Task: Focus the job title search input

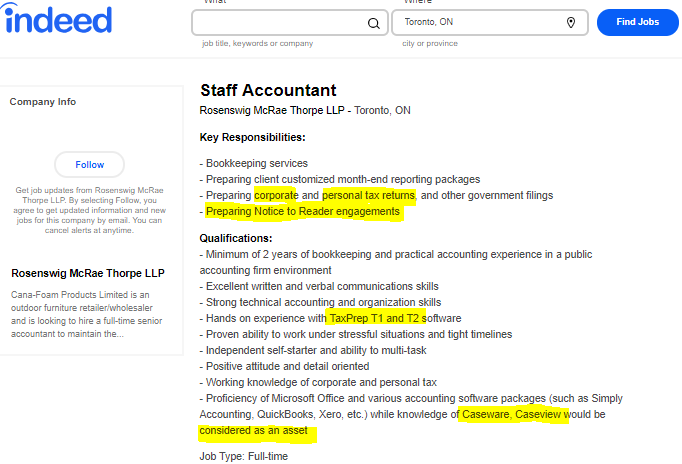Action: tap(280, 23)
